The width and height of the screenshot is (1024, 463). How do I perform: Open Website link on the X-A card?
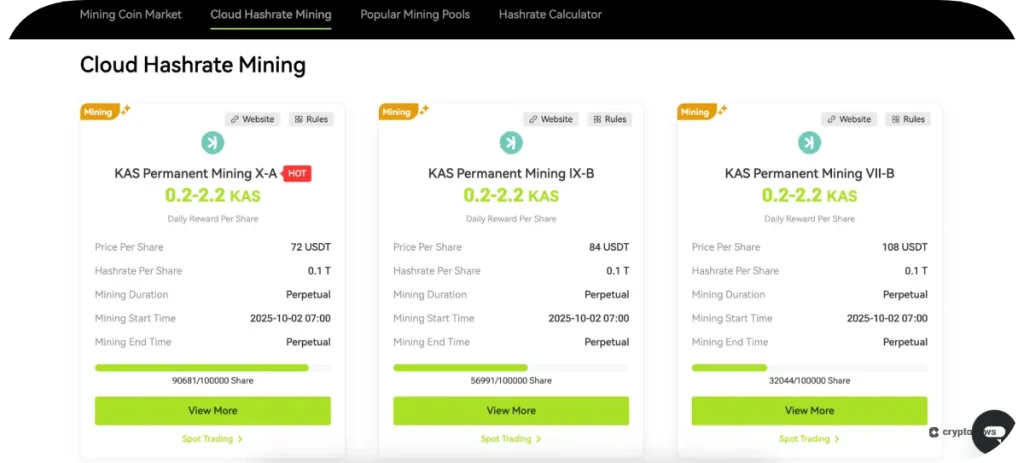[x=252, y=119]
